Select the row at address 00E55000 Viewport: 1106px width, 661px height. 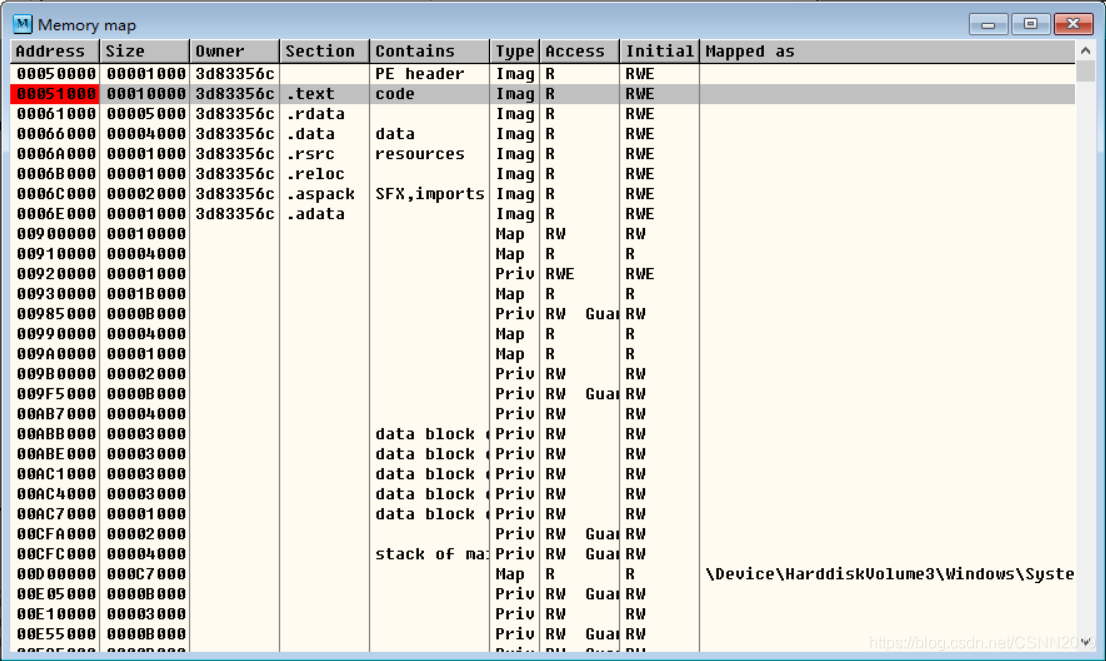(x=542, y=634)
